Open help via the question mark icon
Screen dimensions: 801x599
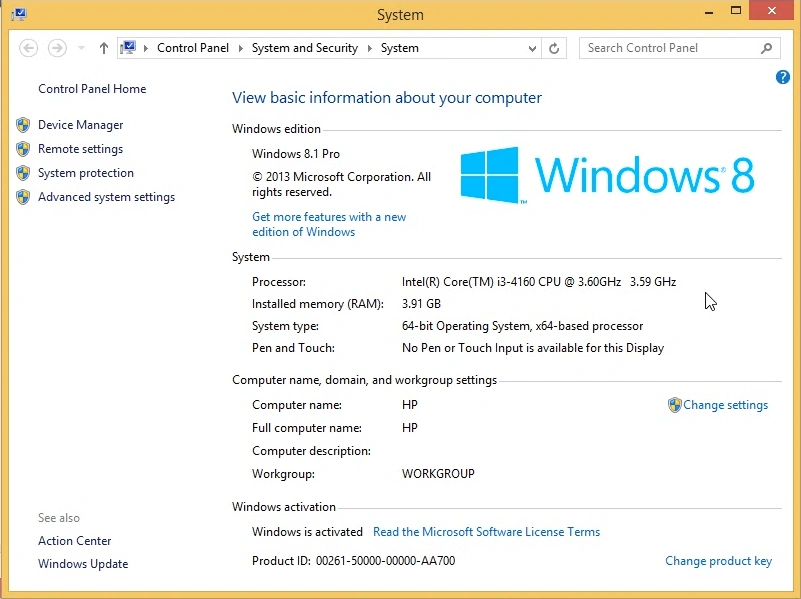click(783, 77)
